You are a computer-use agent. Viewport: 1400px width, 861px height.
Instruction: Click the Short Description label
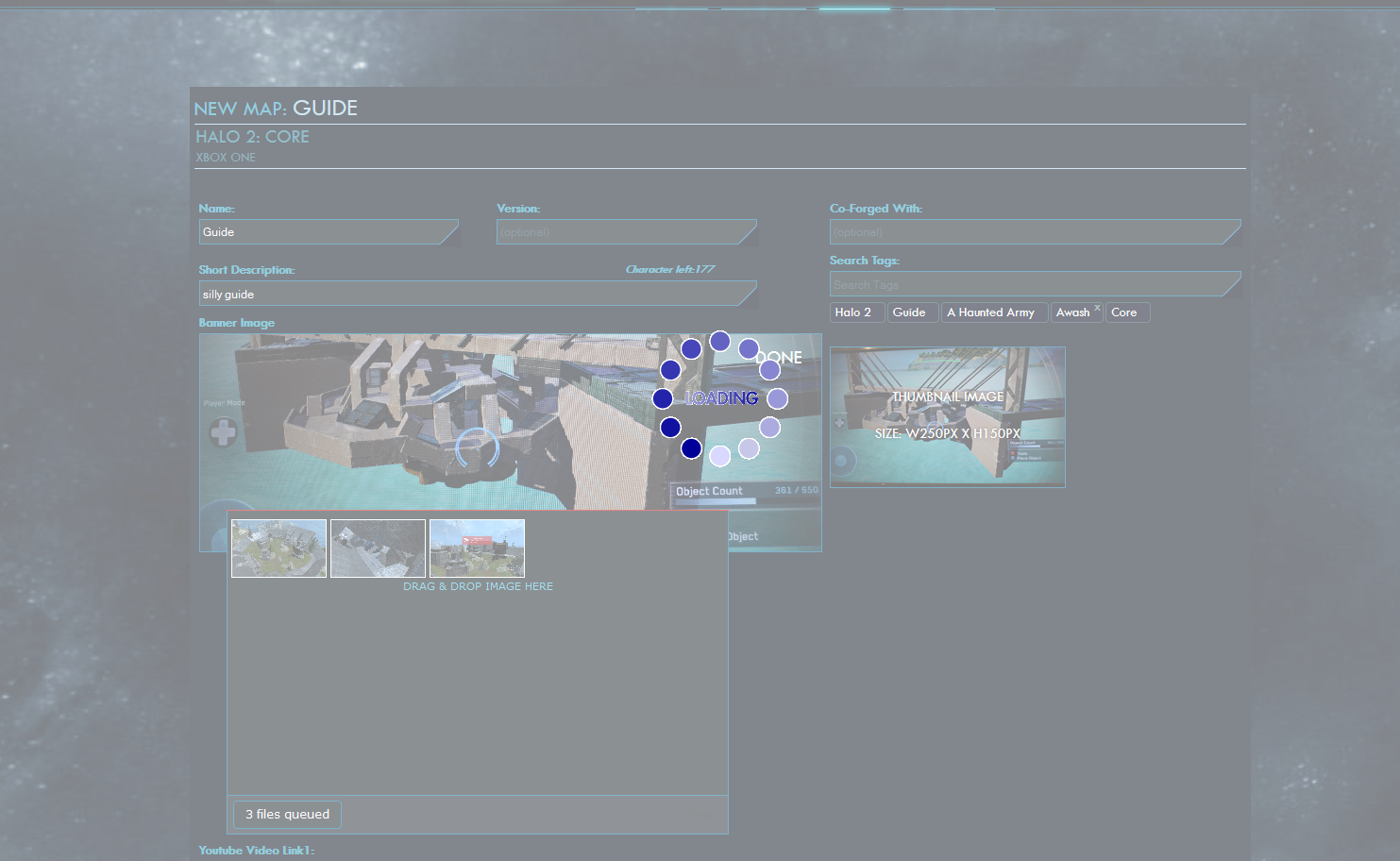[246, 270]
